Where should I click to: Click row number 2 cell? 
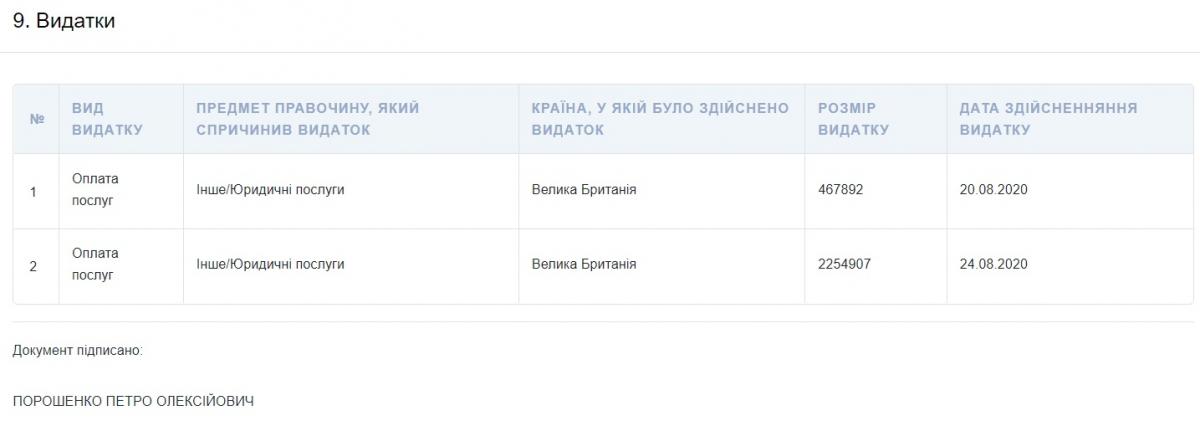pyautogui.click(x=33, y=265)
